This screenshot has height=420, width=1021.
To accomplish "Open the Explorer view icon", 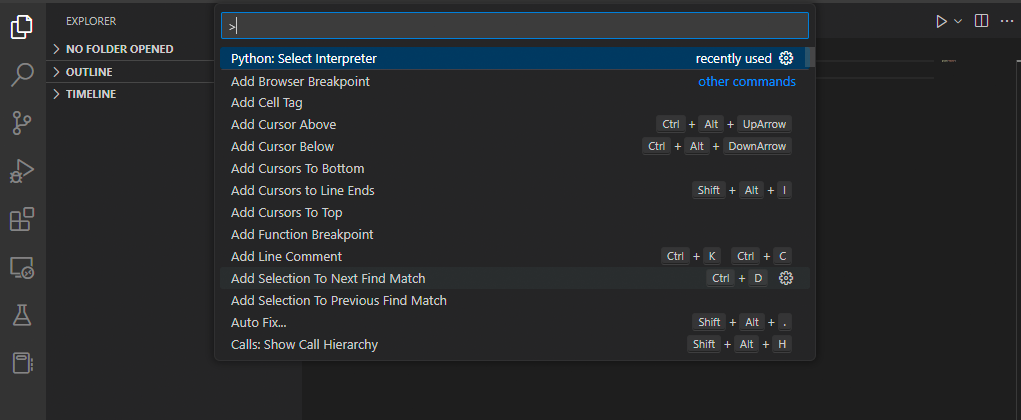I will click(22, 28).
